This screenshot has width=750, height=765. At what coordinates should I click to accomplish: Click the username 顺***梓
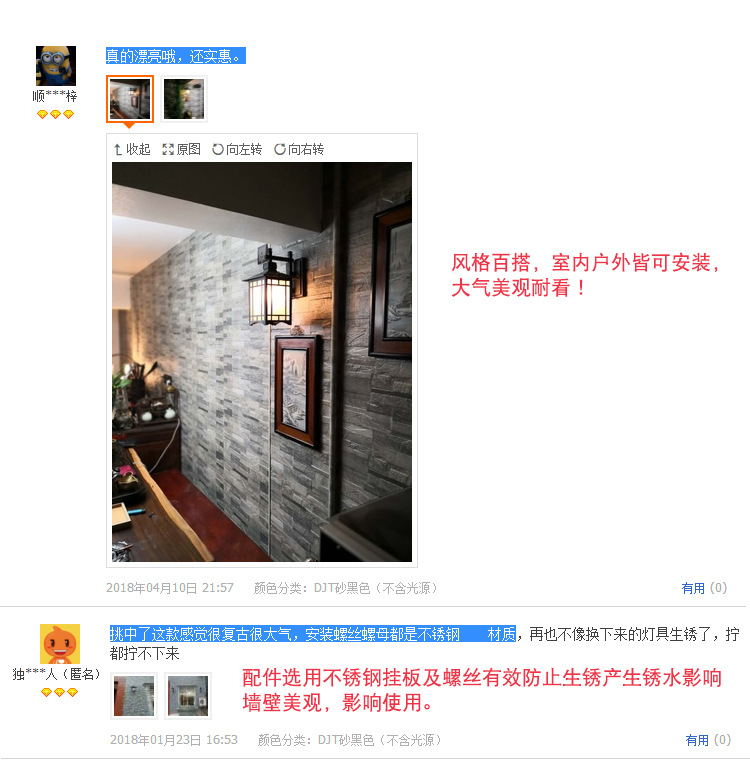click(x=55, y=96)
